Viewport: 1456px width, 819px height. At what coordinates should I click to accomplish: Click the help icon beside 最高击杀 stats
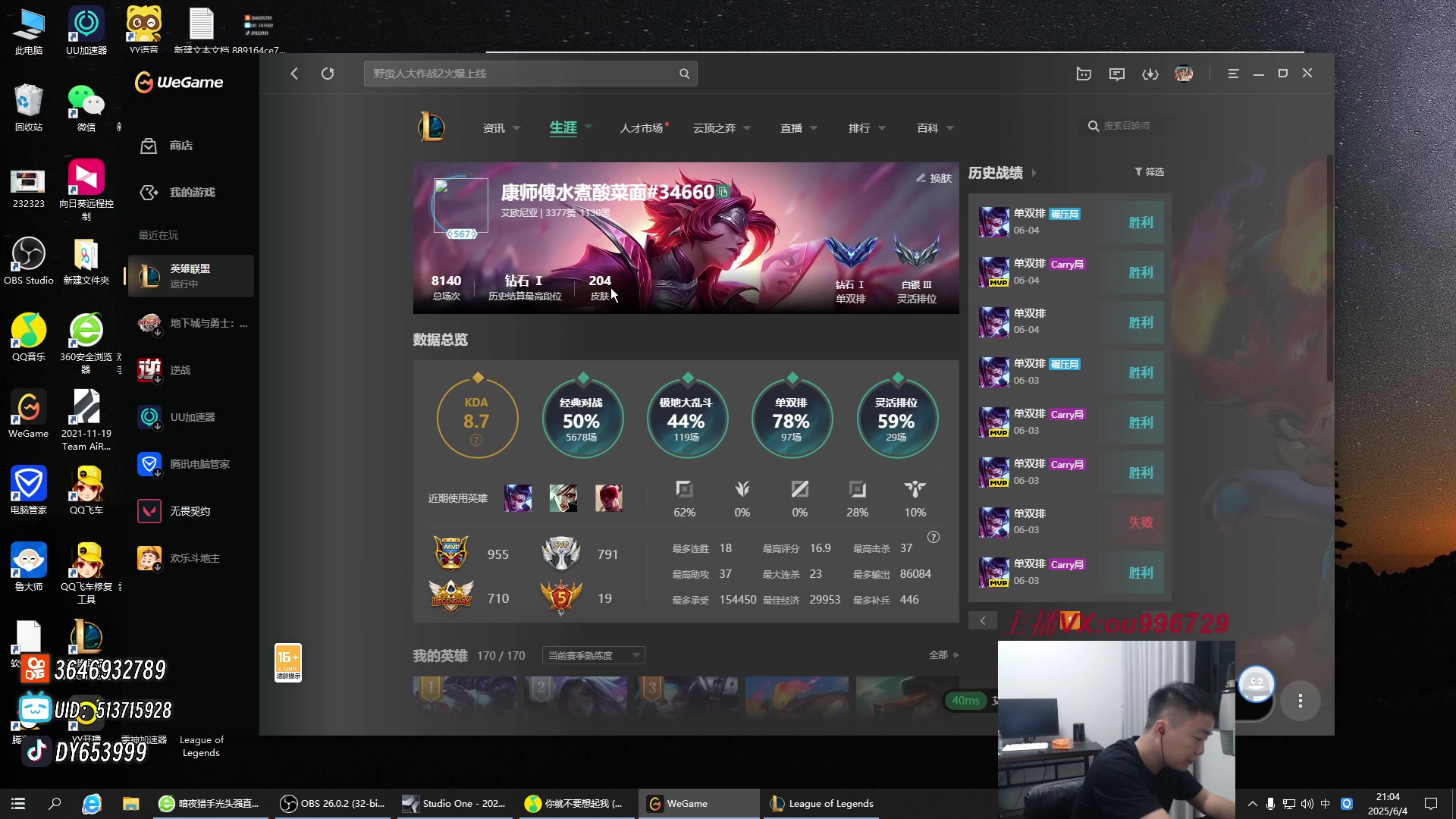(x=934, y=537)
